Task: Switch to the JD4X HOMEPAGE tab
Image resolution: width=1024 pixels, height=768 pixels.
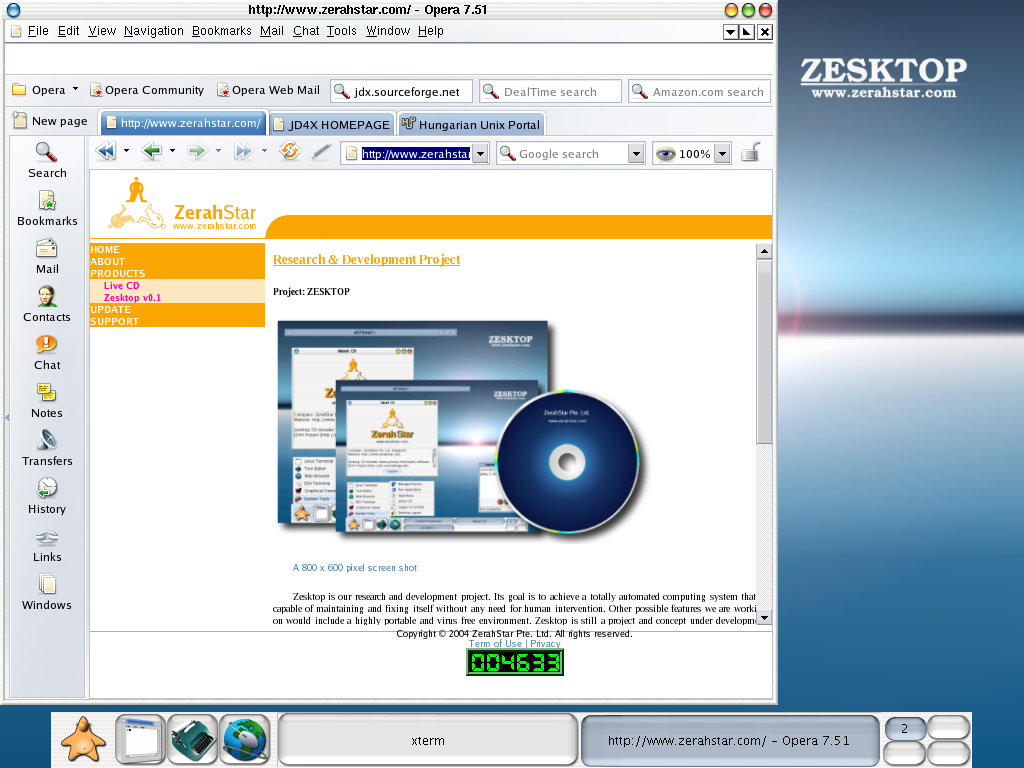Action: [x=332, y=124]
